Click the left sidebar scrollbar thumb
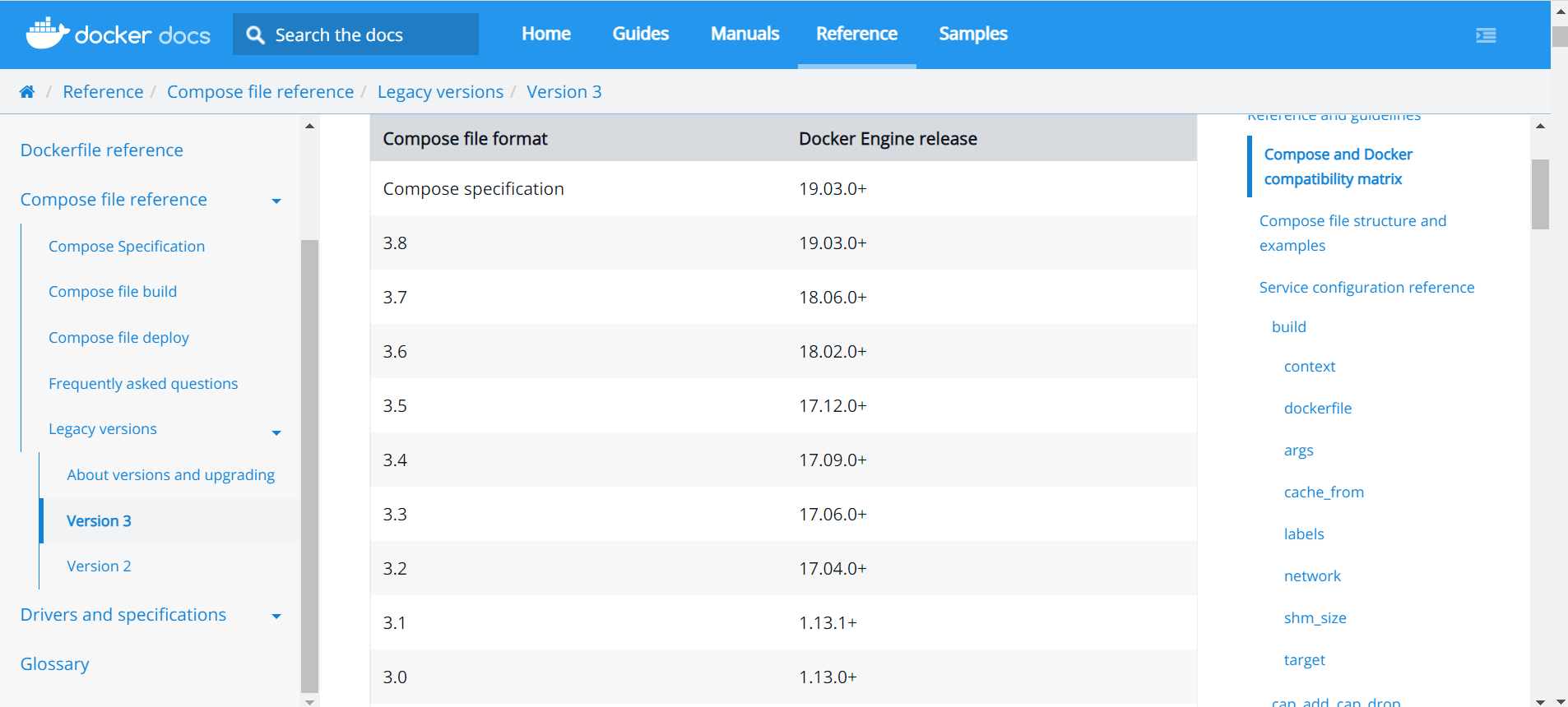 pyautogui.click(x=309, y=465)
